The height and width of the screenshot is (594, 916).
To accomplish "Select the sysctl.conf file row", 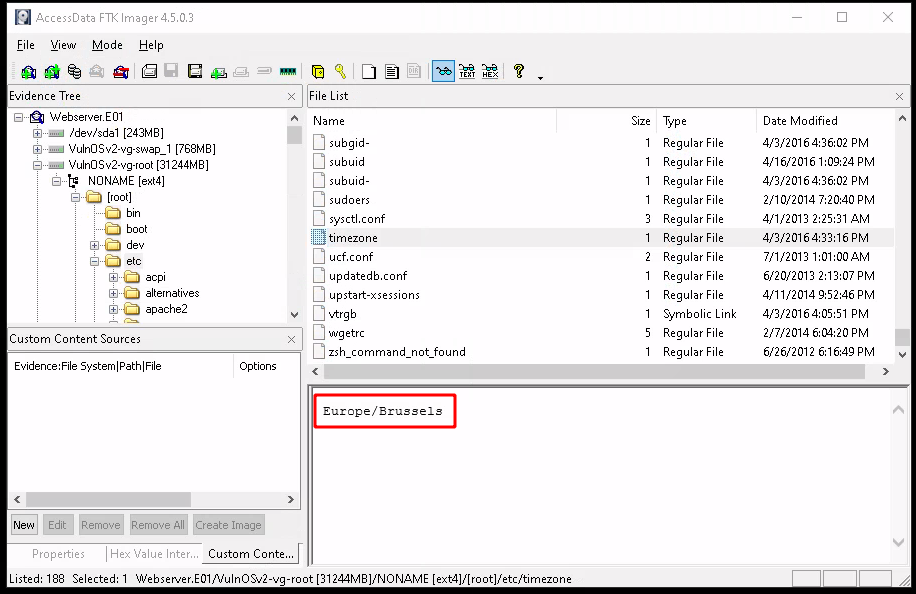I will click(601, 219).
